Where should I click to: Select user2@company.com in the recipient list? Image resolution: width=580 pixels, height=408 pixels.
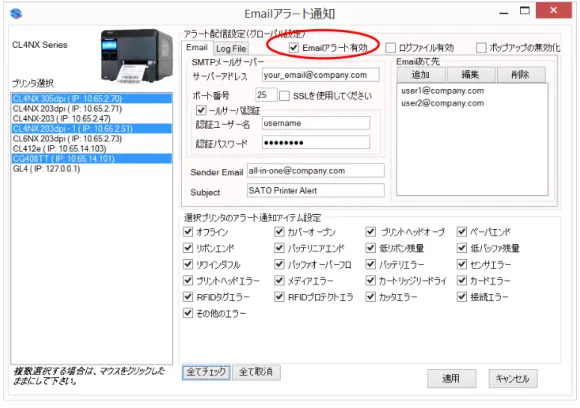pyautogui.click(x=442, y=103)
